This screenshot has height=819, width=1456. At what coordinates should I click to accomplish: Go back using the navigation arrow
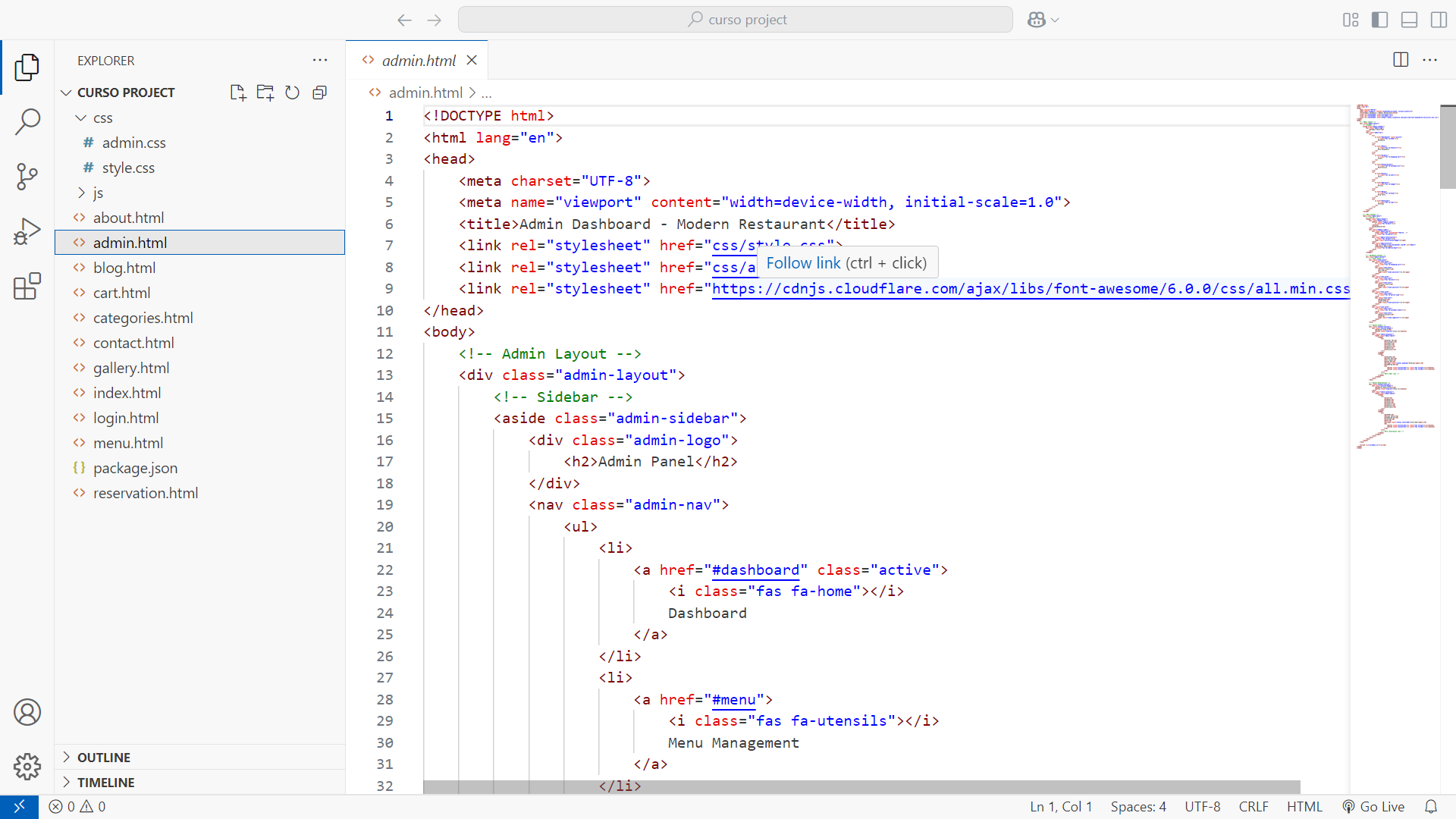click(404, 20)
